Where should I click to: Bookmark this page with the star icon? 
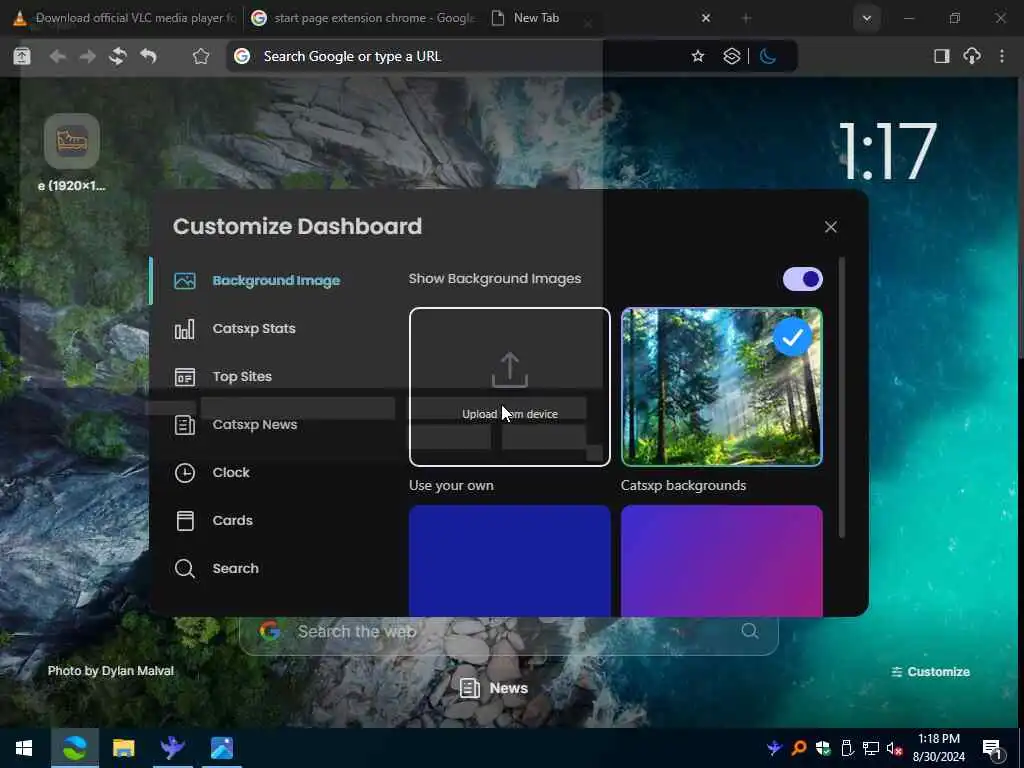coord(698,57)
